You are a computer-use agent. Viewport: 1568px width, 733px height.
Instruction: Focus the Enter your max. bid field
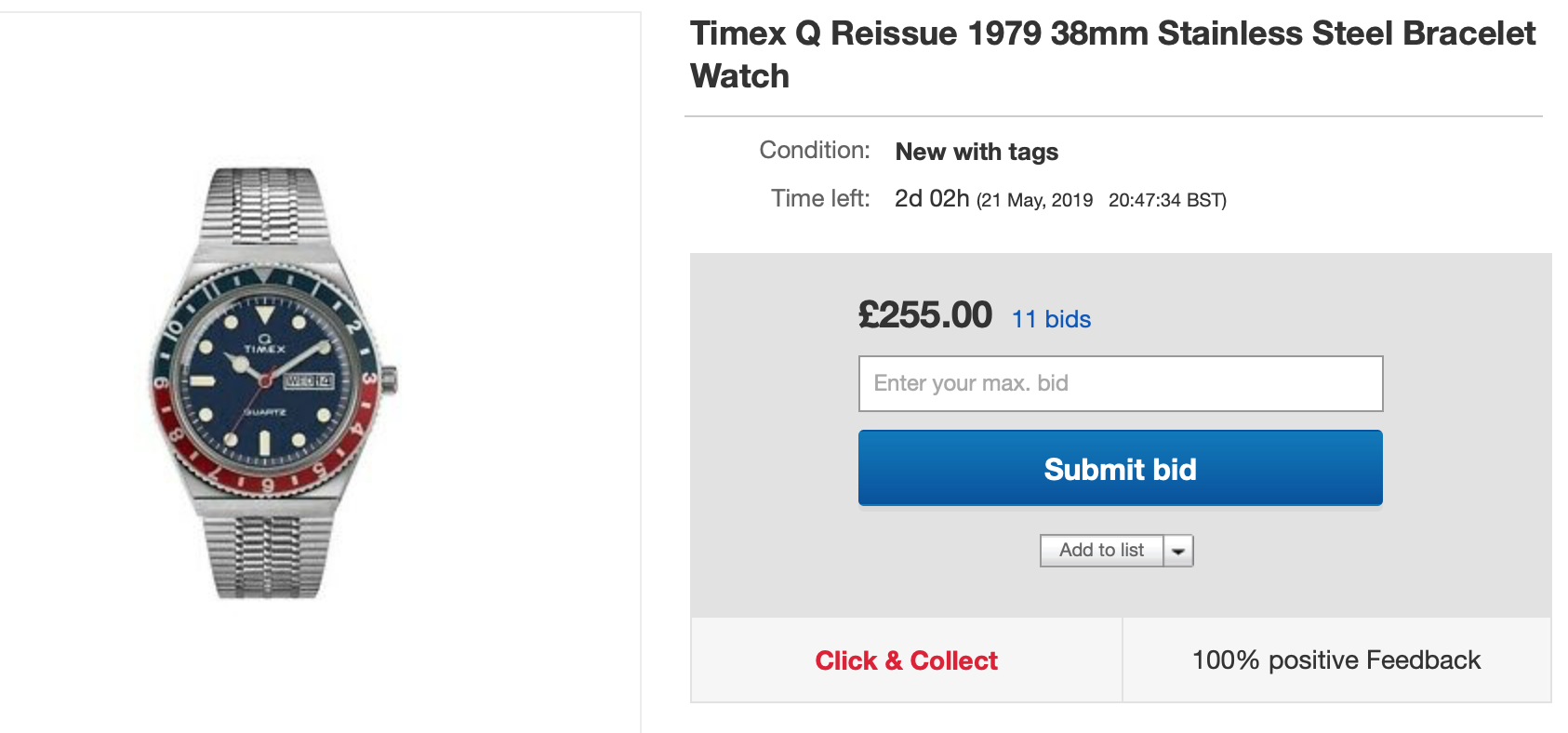[1120, 383]
